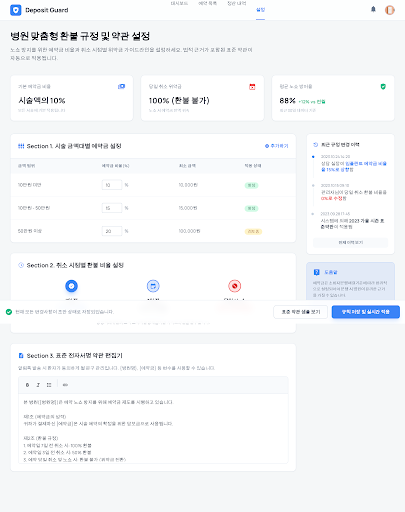Click the '100% (환불 불가)' value
405x512 pixels.
point(179,100)
